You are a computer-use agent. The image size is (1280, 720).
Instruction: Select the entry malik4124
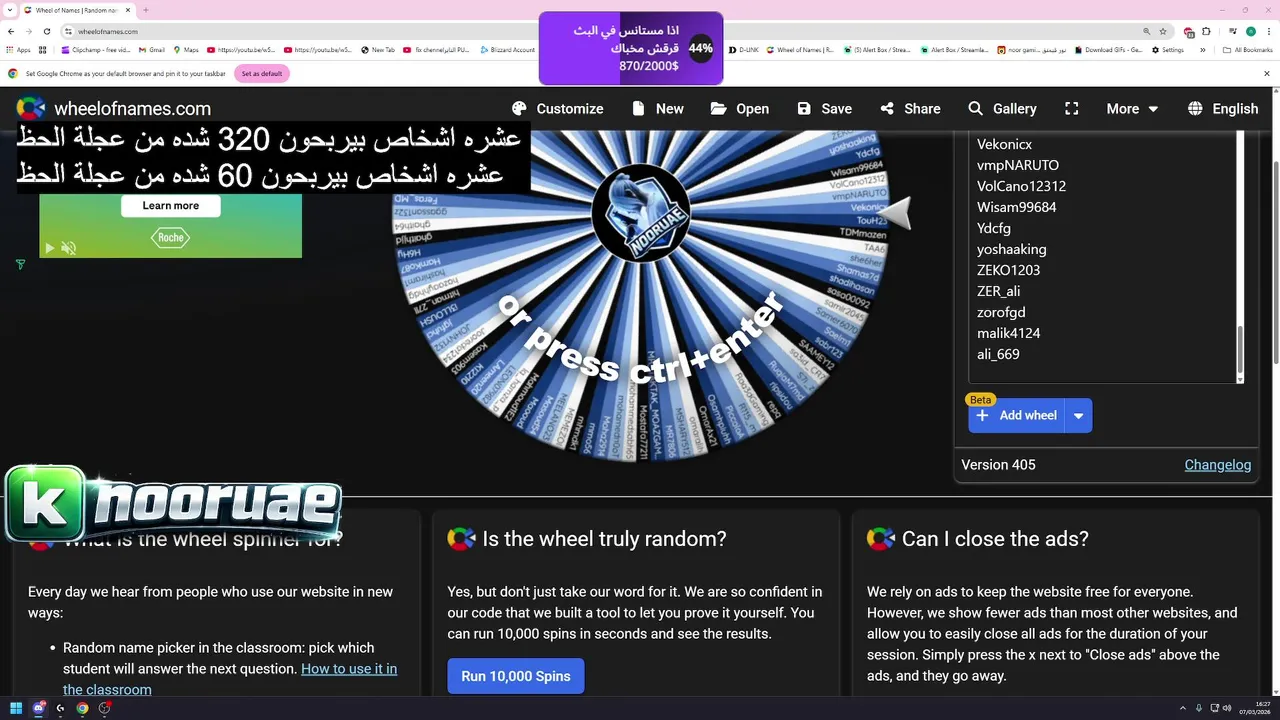pyautogui.click(x=1008, y=333)
